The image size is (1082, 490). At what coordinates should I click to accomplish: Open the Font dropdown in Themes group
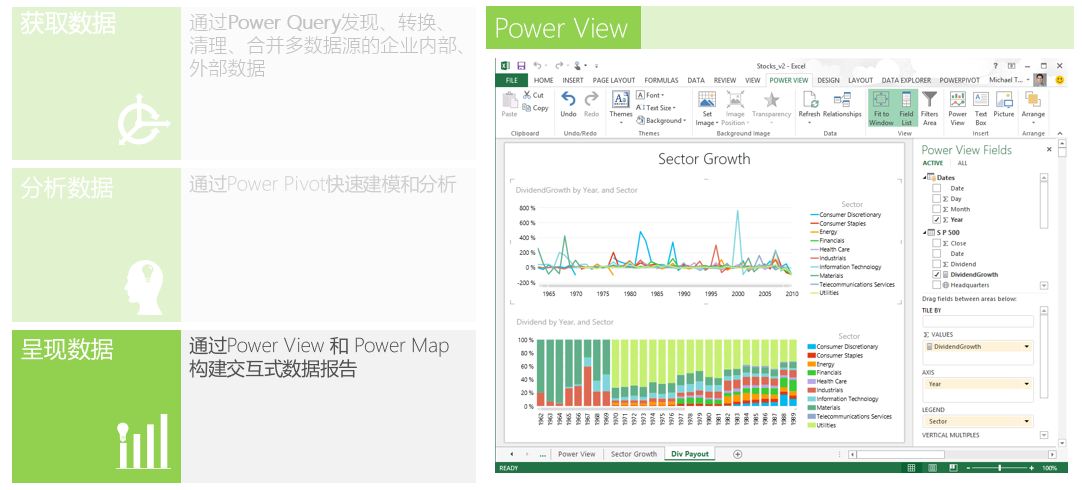tap(650, 95)
